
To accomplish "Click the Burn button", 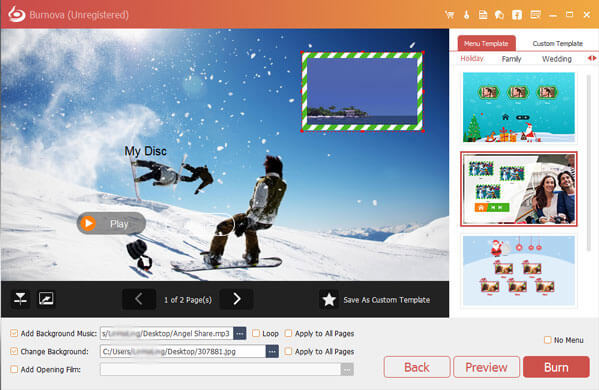I will tap(556, 367).
